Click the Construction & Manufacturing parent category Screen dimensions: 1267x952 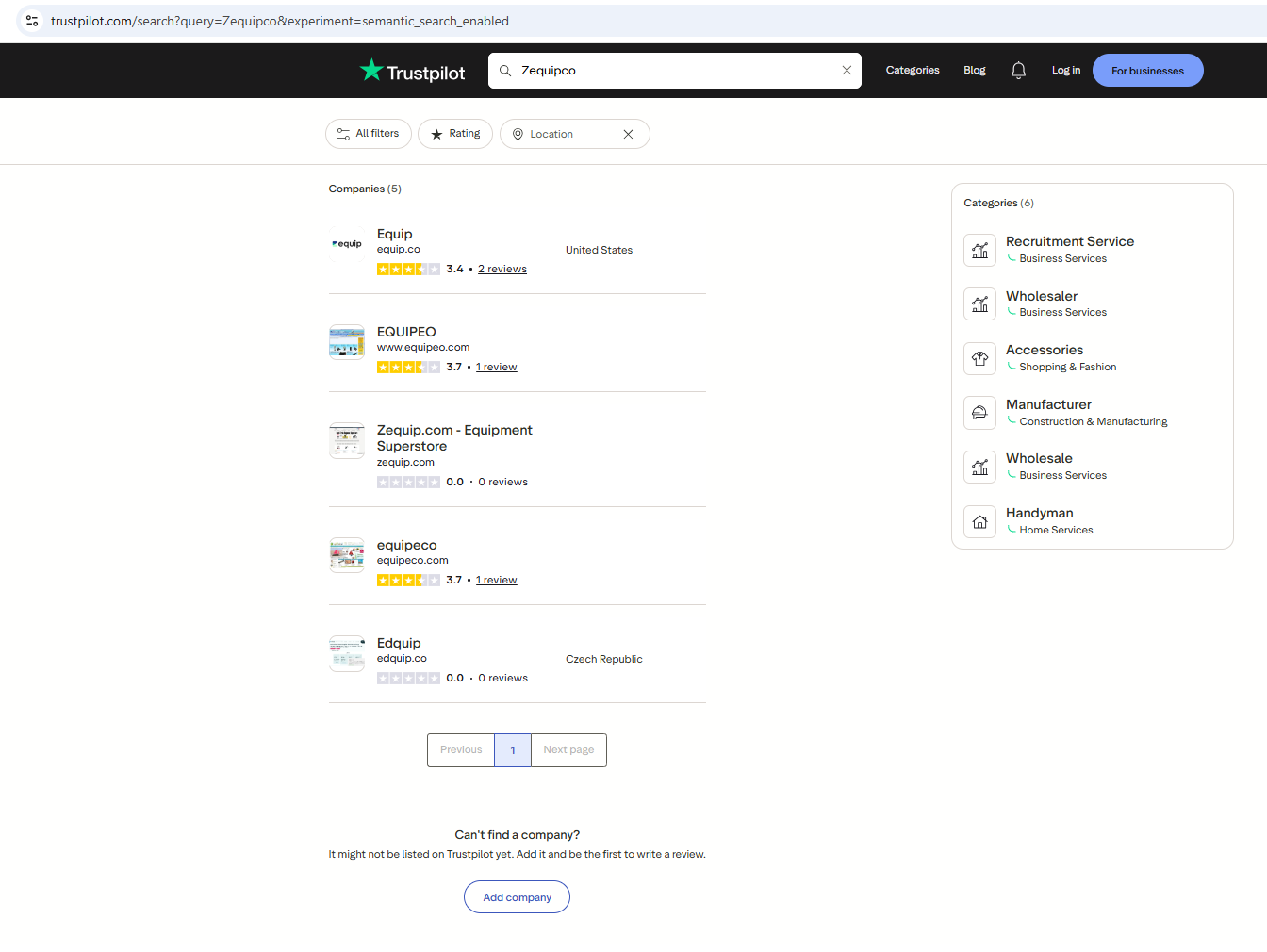1094,422
